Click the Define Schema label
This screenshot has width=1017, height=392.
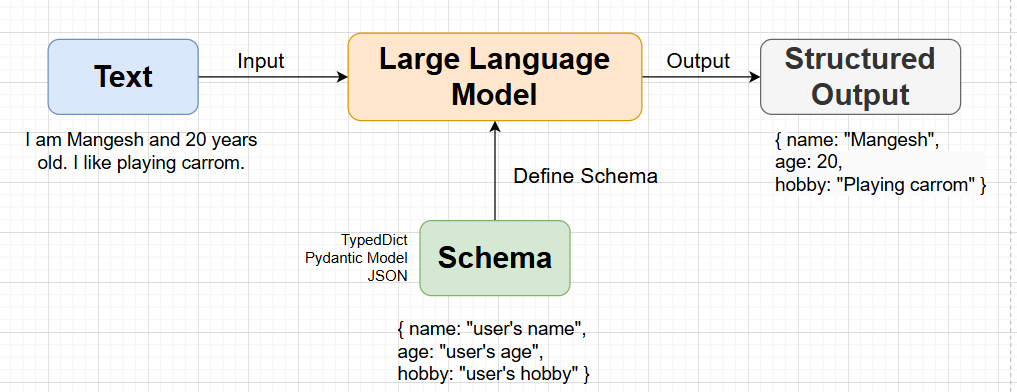click(586, 176)
